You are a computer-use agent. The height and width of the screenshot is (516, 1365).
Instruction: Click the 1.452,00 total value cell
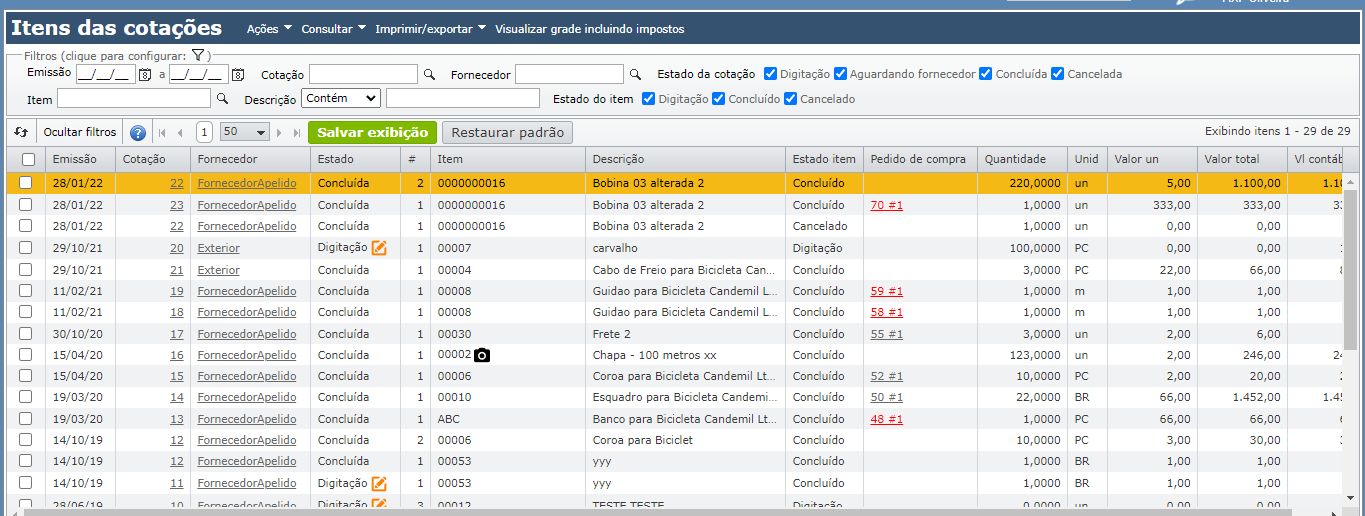pos(1242,398)
